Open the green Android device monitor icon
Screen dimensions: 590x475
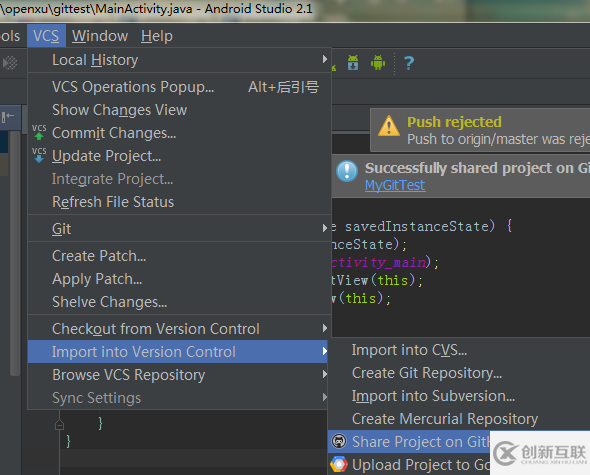tap(378, 62)
